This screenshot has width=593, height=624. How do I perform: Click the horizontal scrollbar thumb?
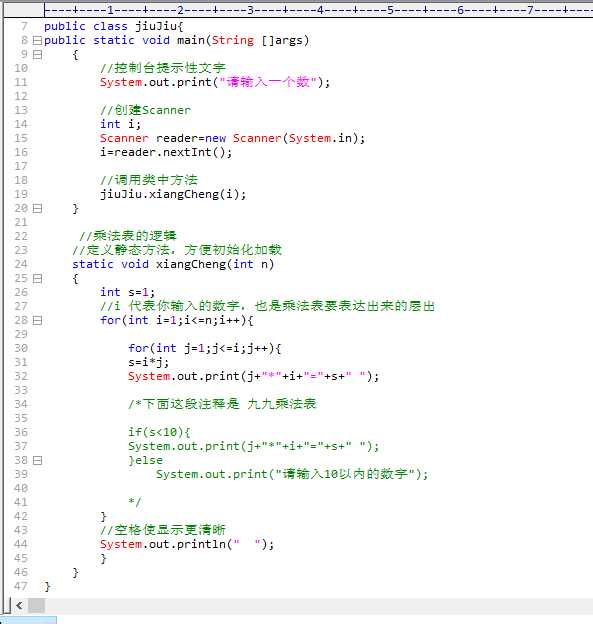pyautogui.click(x=36, y=605)
